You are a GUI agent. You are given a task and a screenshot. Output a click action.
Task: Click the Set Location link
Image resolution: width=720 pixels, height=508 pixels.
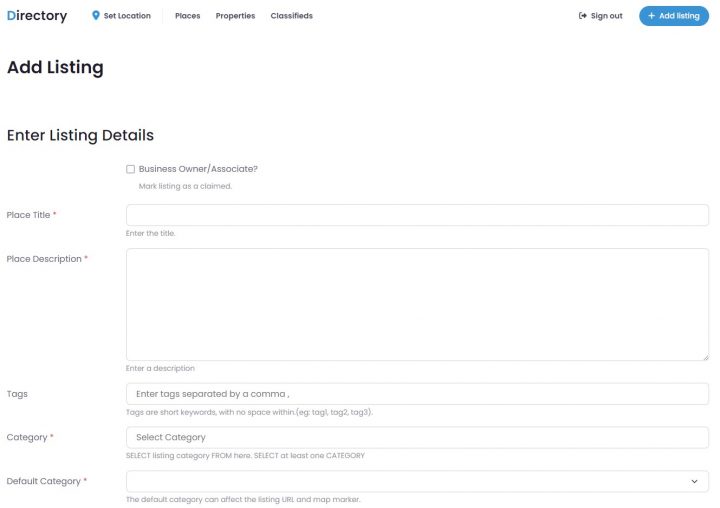click(x=127, y=16)
